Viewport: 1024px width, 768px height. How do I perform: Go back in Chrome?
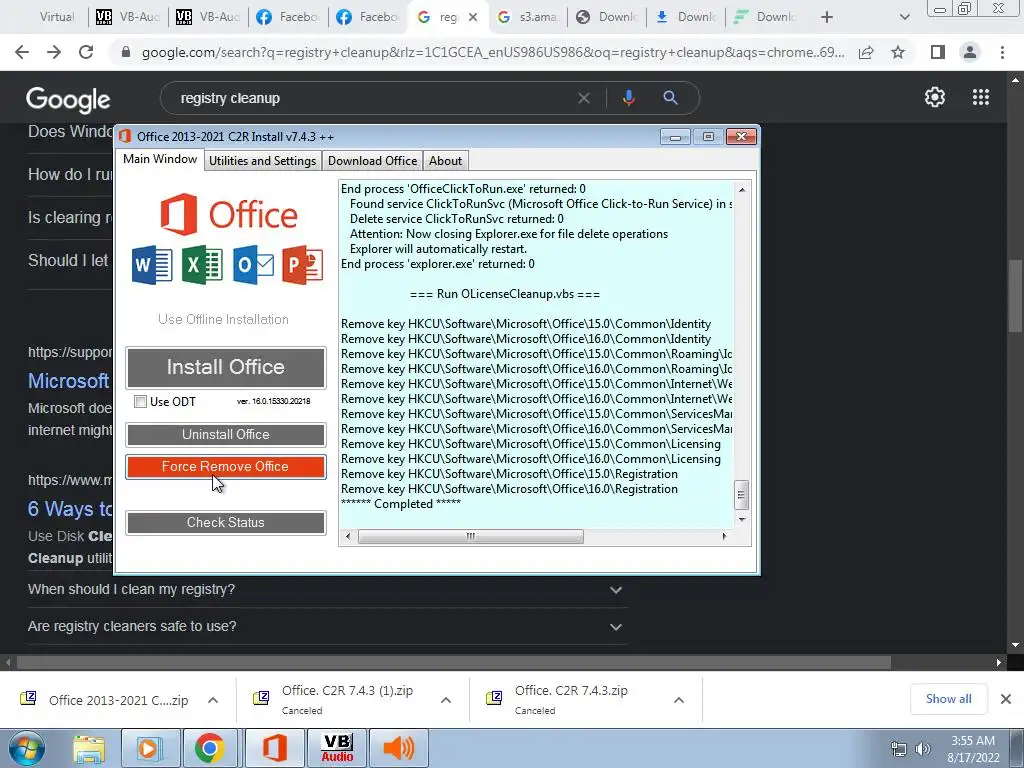[22, 52]
